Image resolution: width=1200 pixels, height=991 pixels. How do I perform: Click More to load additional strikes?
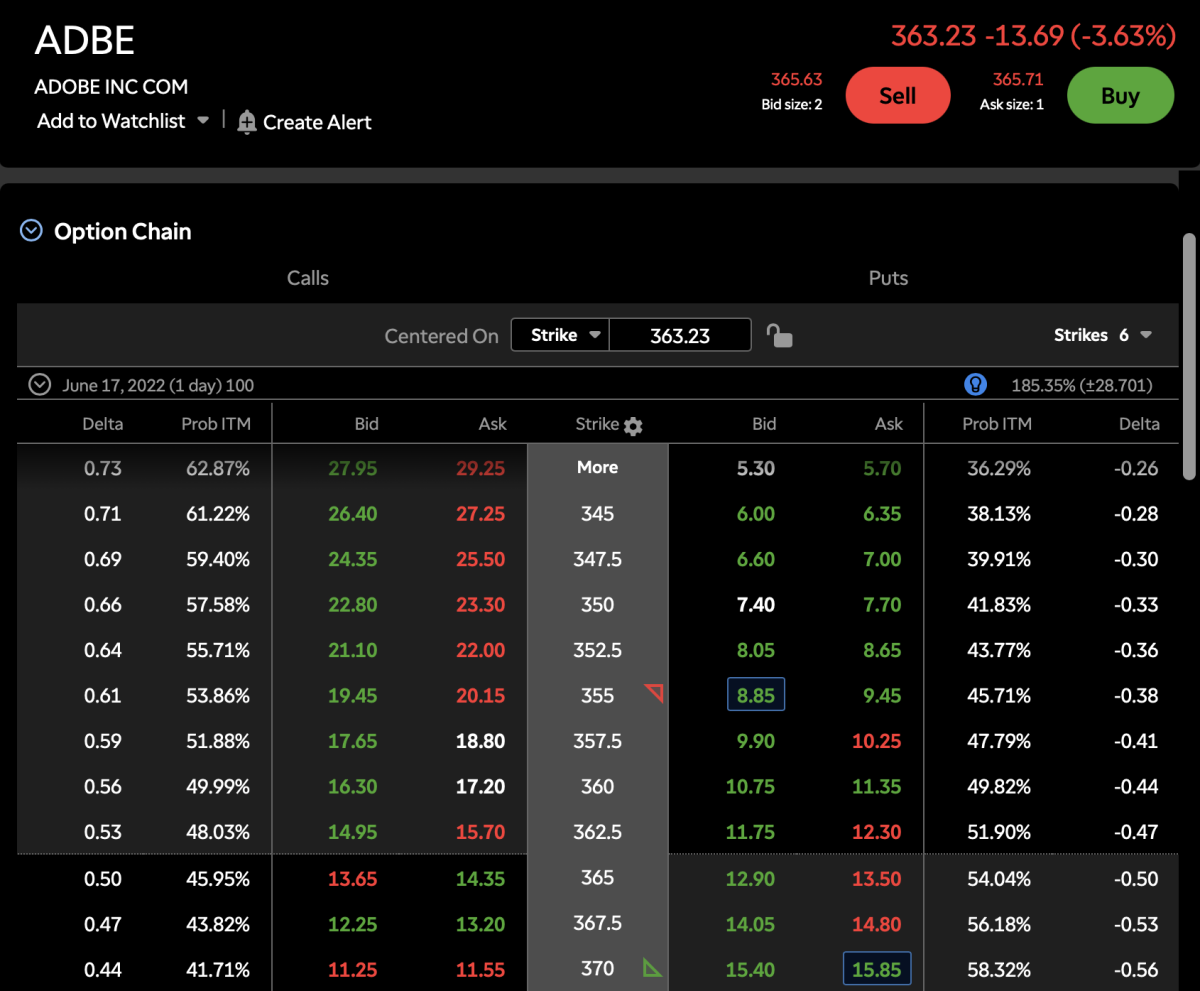[x=597, y=467]
